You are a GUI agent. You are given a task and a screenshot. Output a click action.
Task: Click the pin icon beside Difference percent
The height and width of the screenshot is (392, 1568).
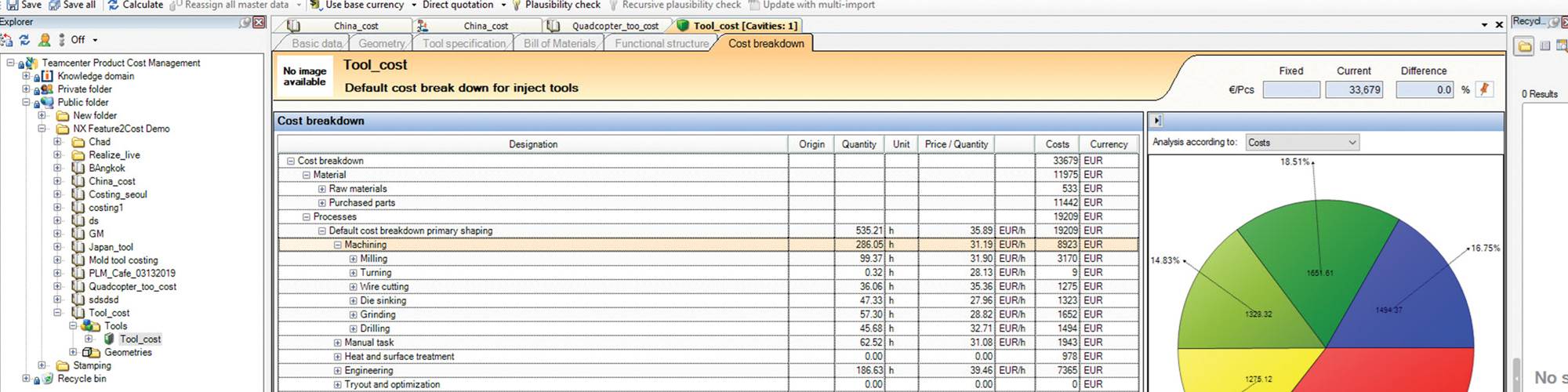(x=1484, y=89)
